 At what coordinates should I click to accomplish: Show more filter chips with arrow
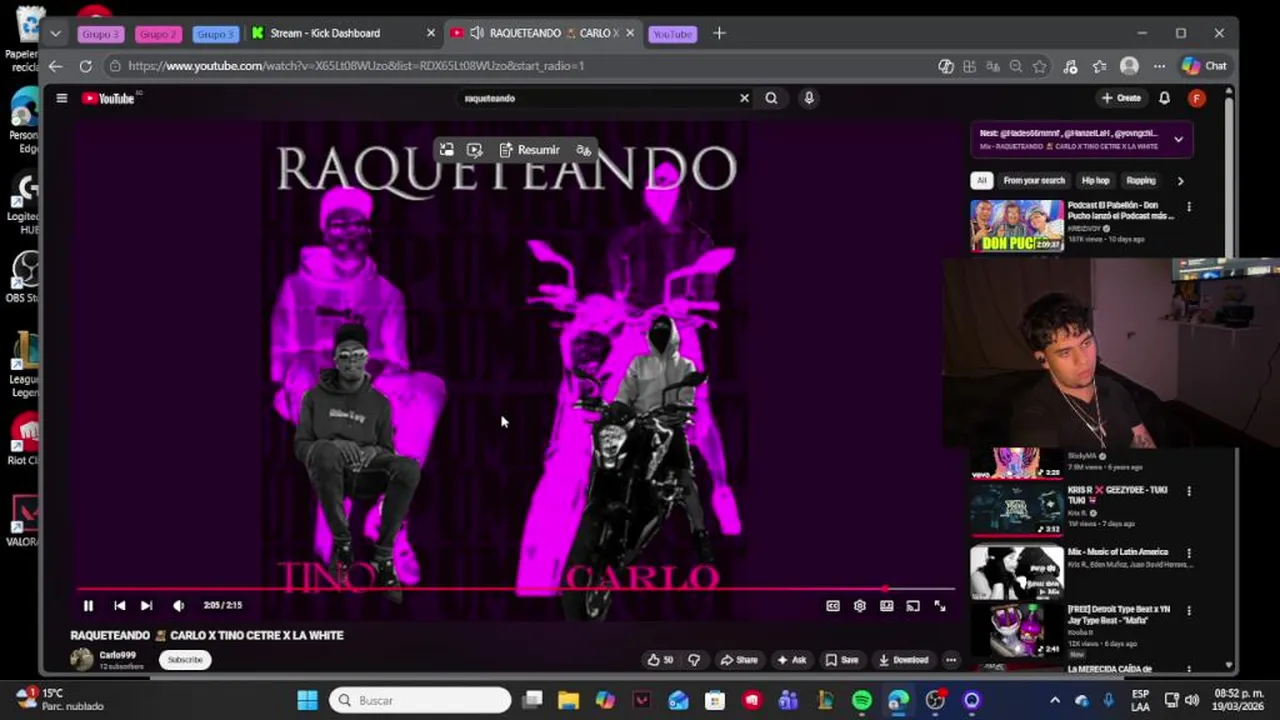1180,181
